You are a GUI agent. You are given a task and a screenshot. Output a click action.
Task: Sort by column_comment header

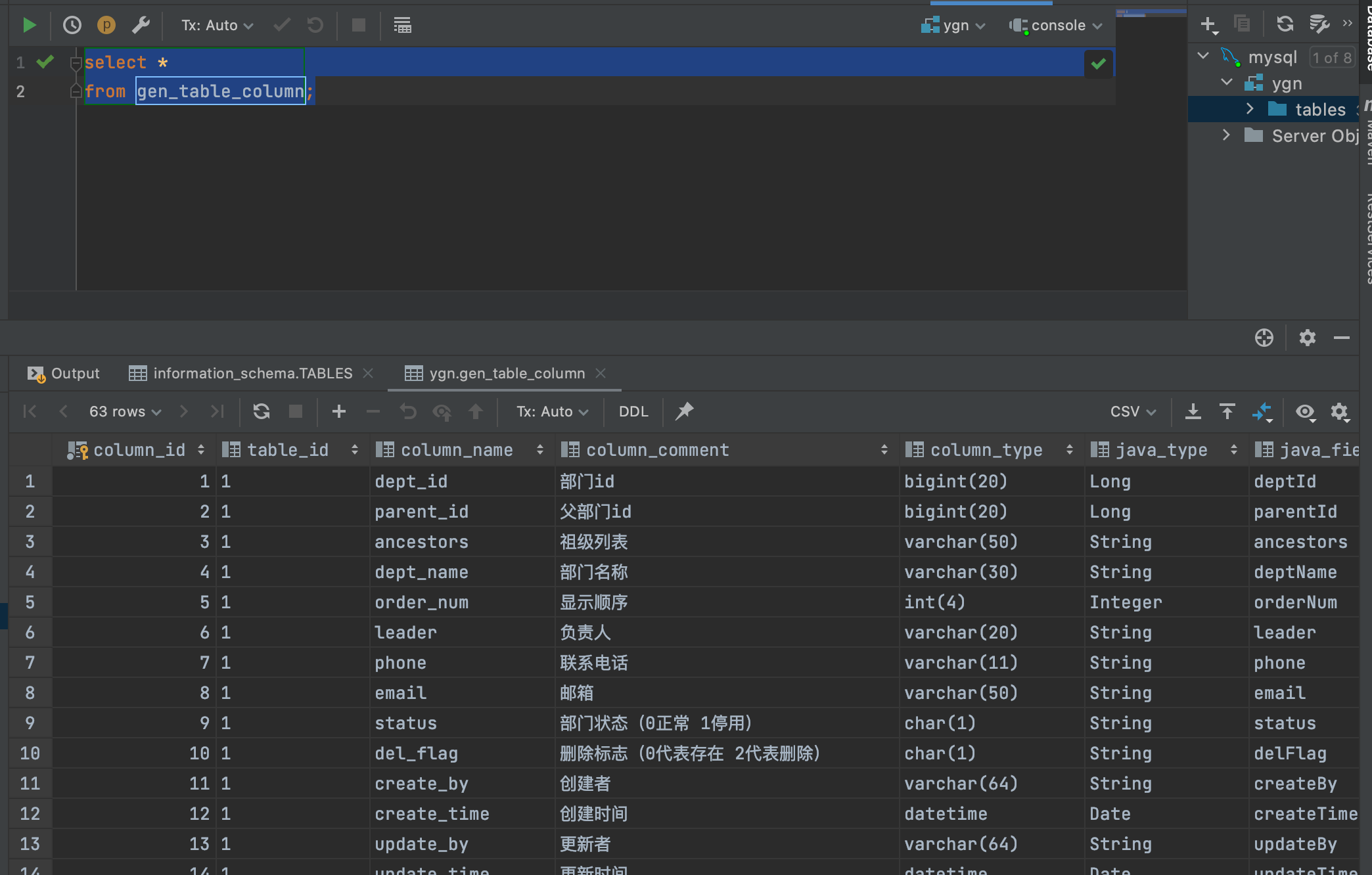[x=727, y=450]
